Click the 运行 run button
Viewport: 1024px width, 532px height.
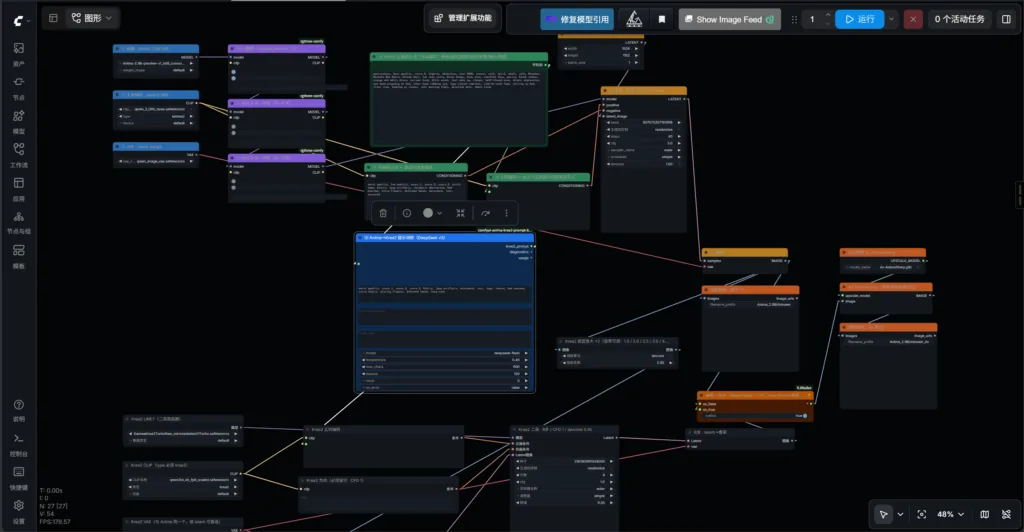click(859, 19)
